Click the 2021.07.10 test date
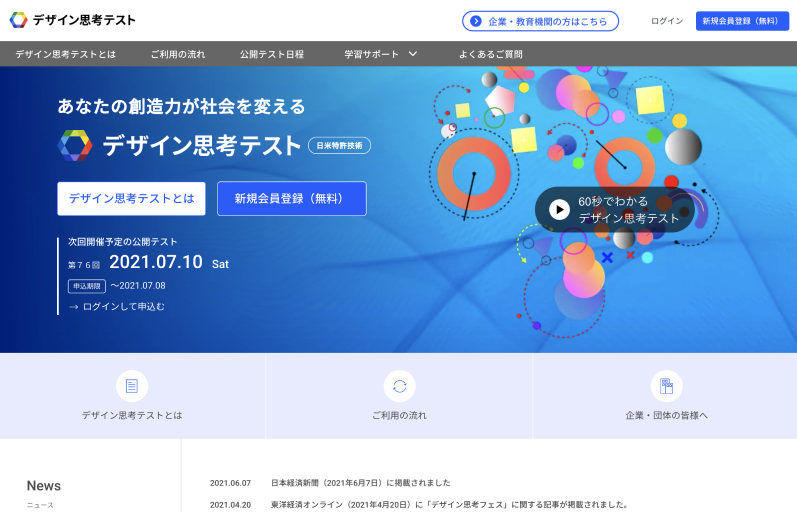 [x=156, y=262]
